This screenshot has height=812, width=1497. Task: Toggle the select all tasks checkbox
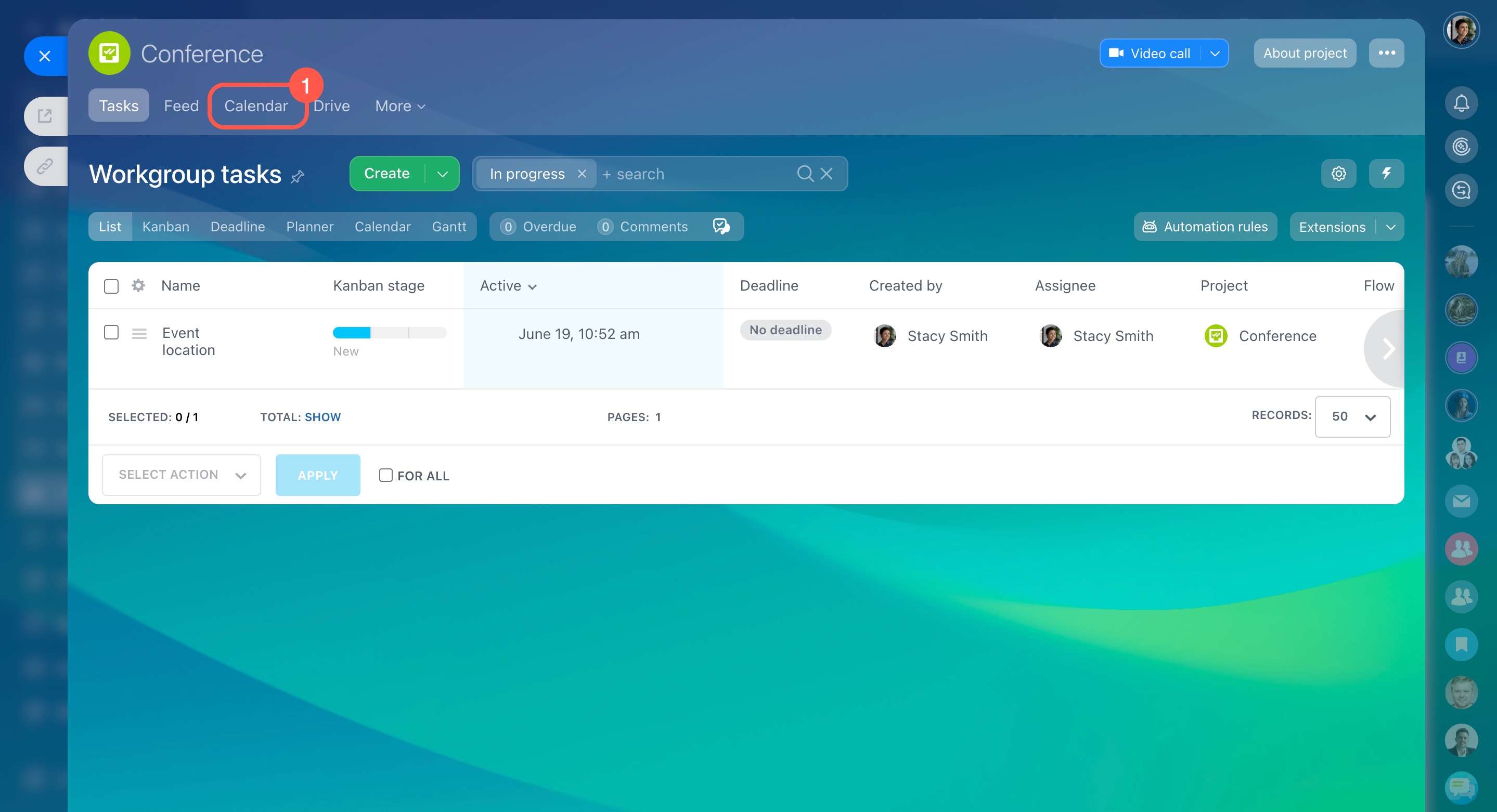111,286
